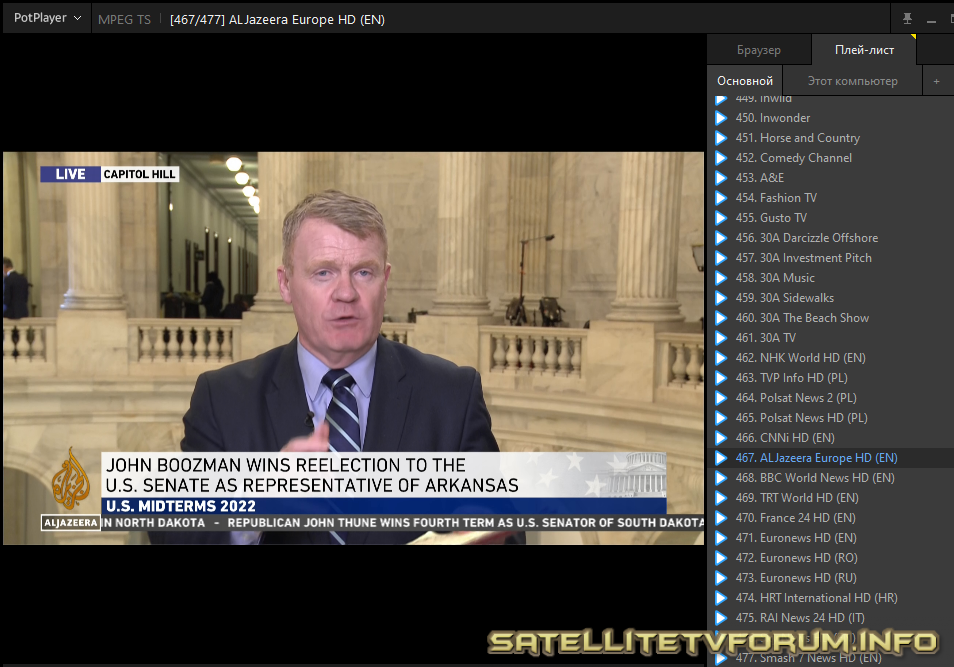Click play icon beside ALJazeera Europe HD
This screenshot has height=667, width=954.
[721, 458]
